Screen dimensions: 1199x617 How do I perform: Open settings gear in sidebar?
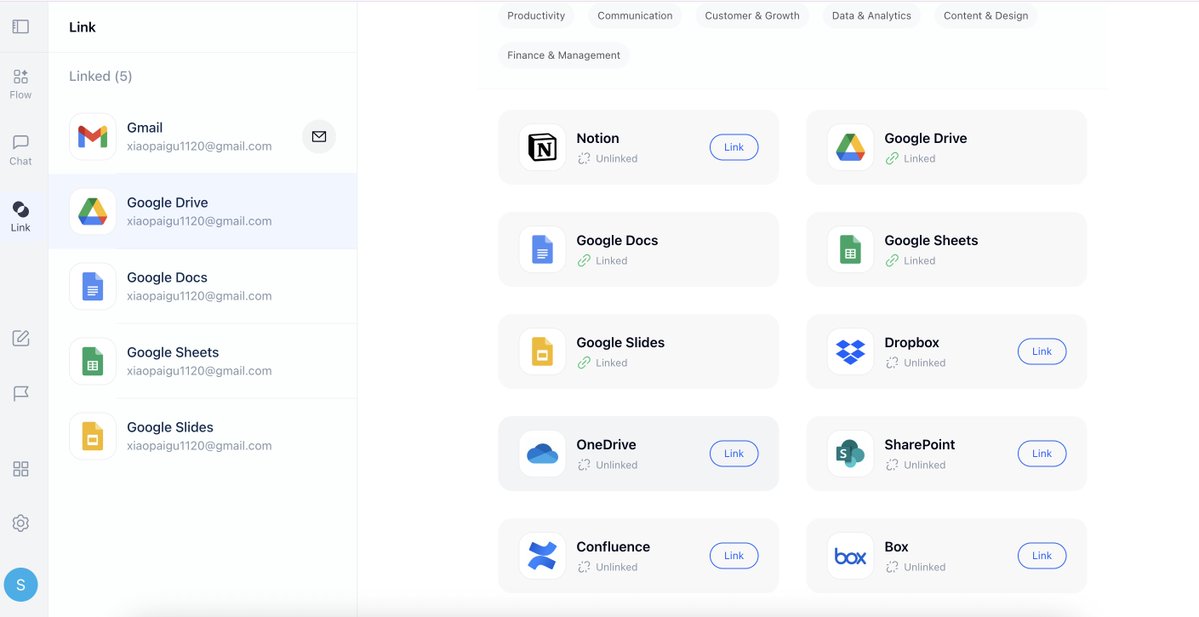coord(21,524)
